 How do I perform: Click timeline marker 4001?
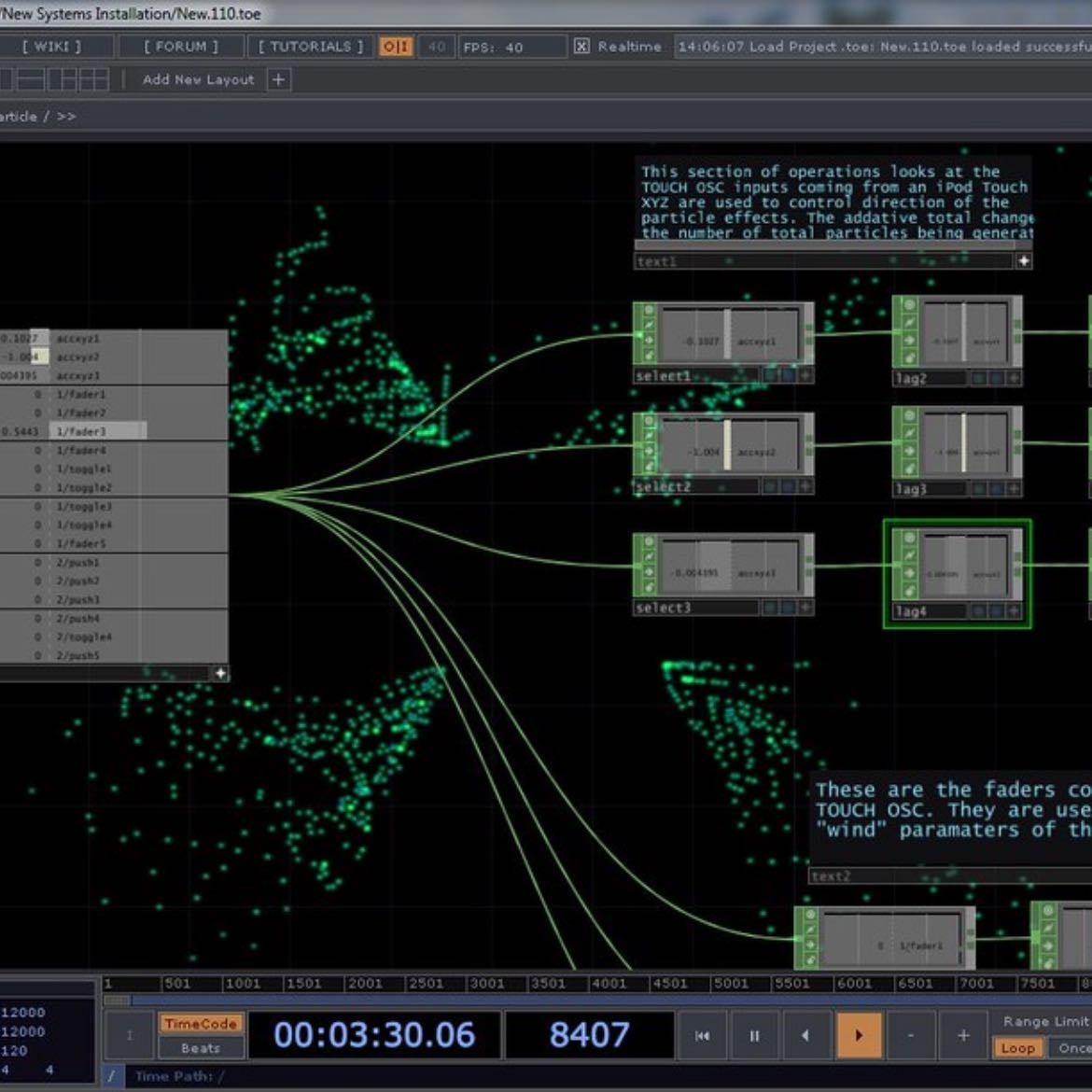pyautogui.click(x=609, y=984)
